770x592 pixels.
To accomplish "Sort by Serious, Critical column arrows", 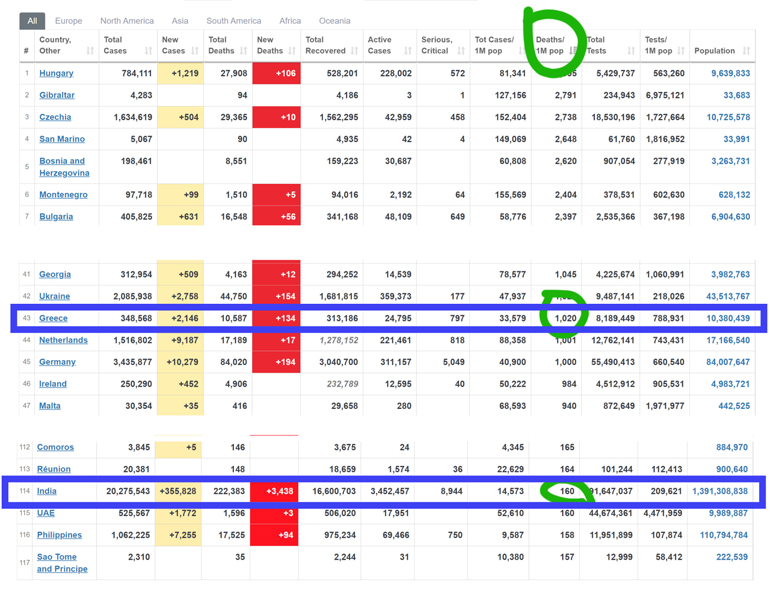I will pyautogui.click(x=461, y=51).
